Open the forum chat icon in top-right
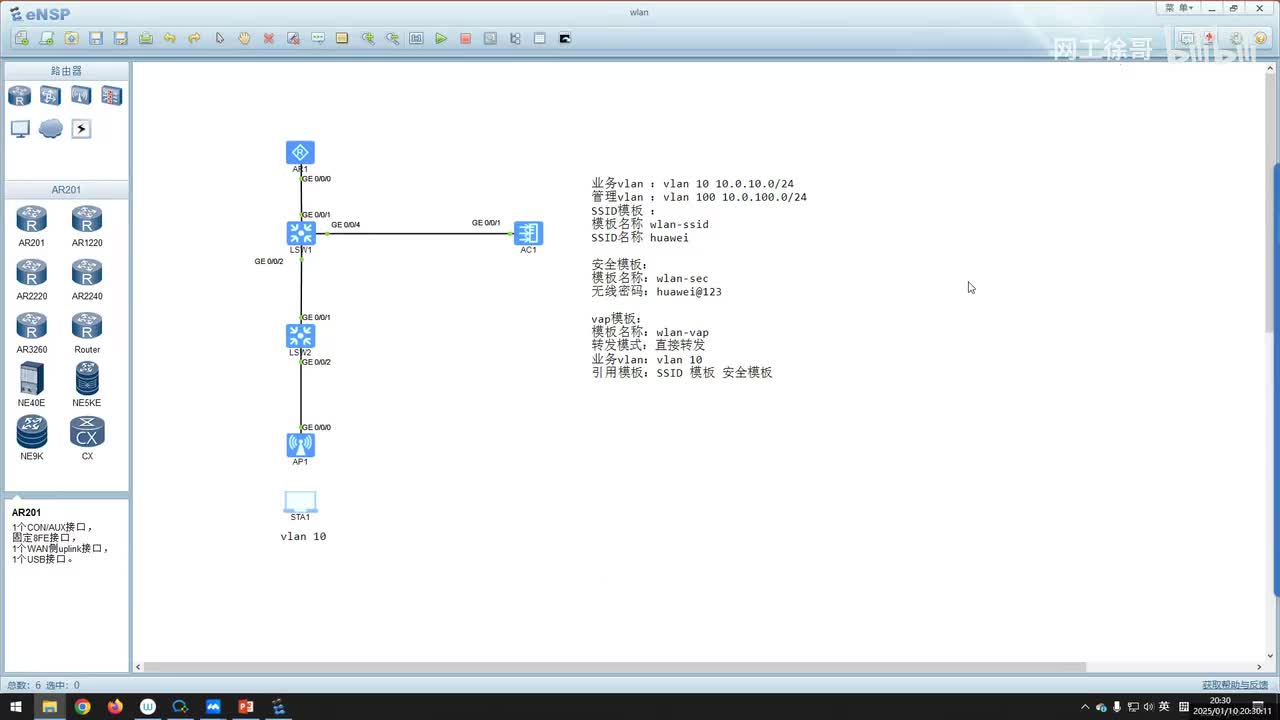The width and height of the screenshot is (1280, 720). [1187, 39]
